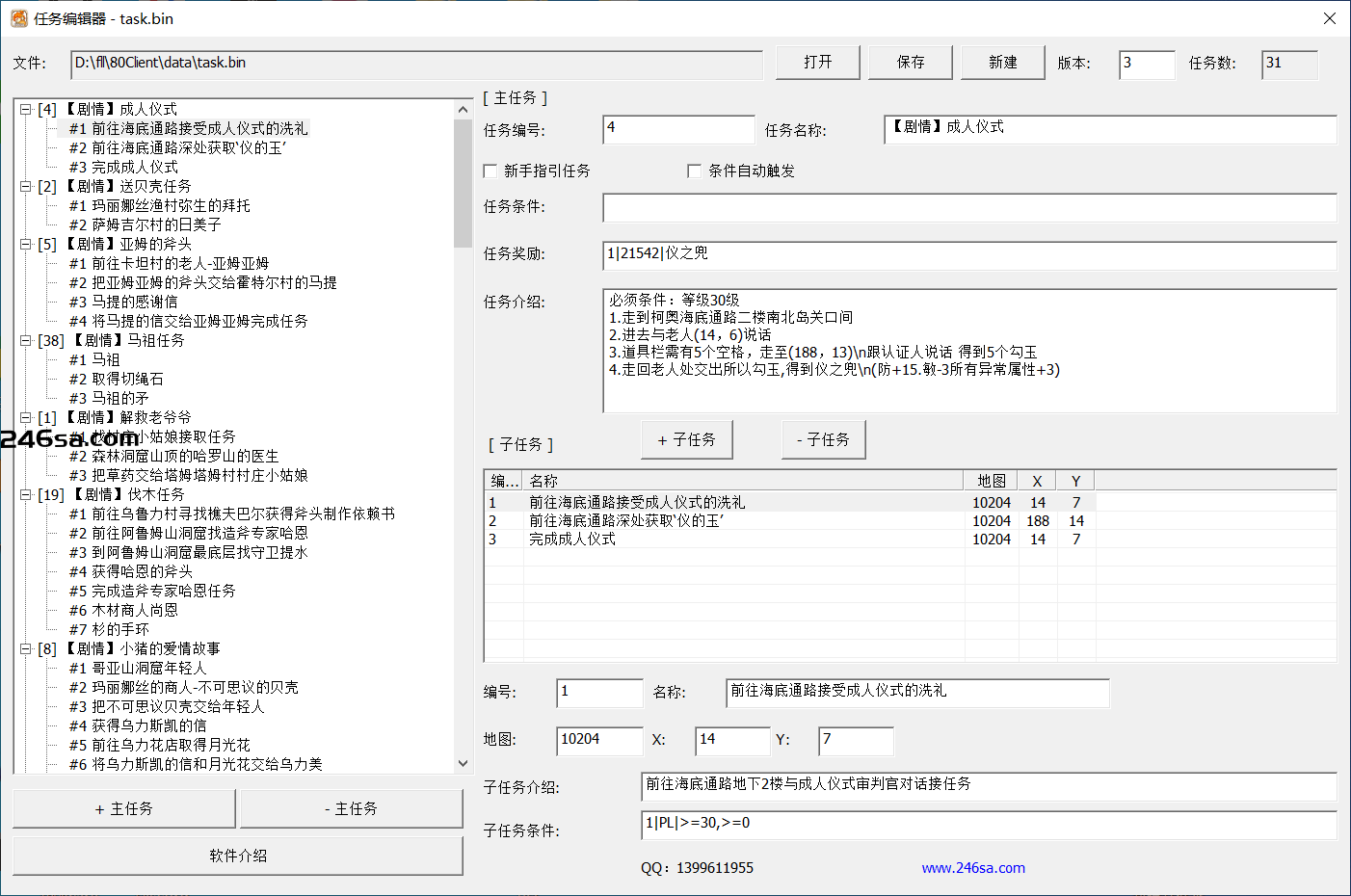
Task: Collapse the [5] 亚姆的斧头 tree node
Action: click(x=26, y=244)
